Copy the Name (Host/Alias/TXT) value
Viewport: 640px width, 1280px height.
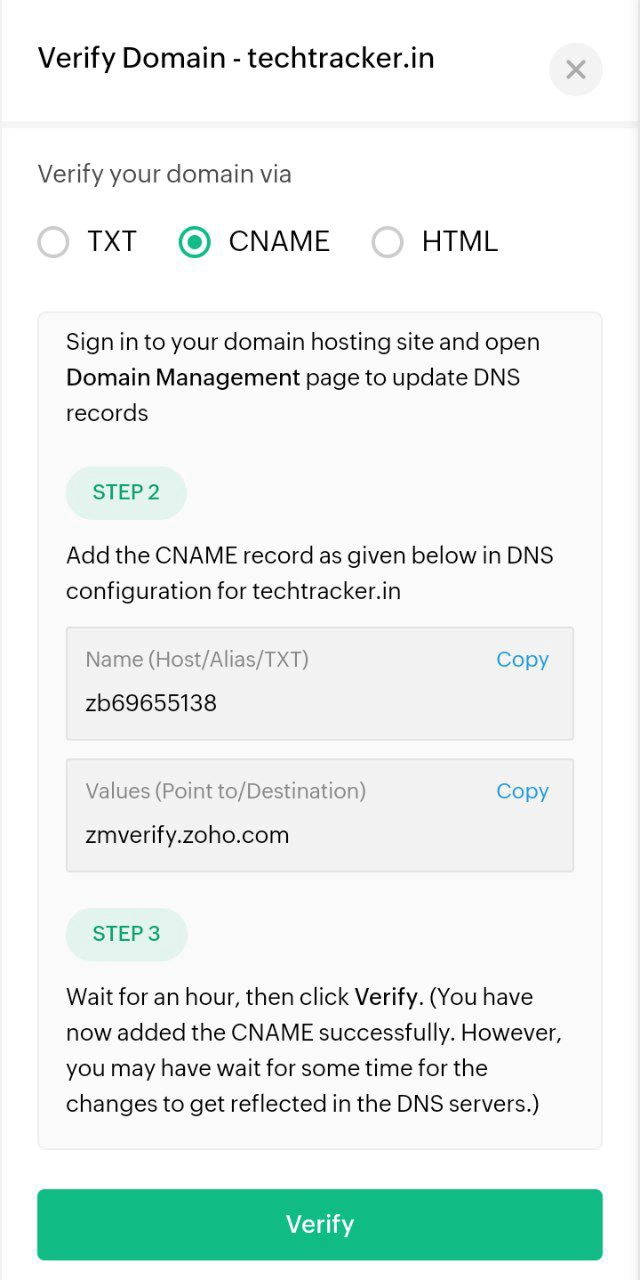(x=522, y=660)
